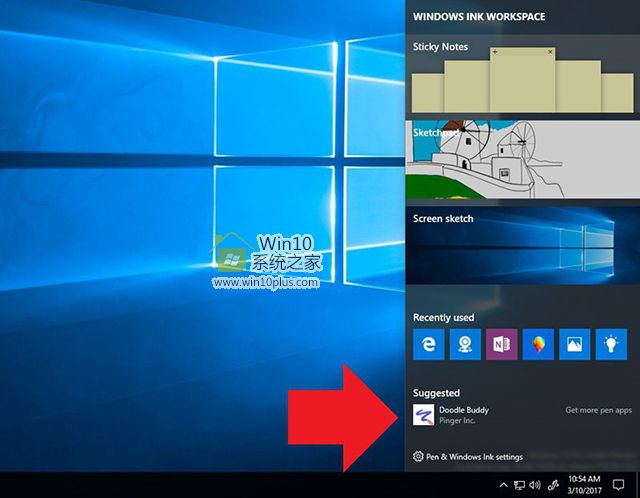640x498 pixels.
Task: Open the Camera app tile
Action: tap(465, 344)
